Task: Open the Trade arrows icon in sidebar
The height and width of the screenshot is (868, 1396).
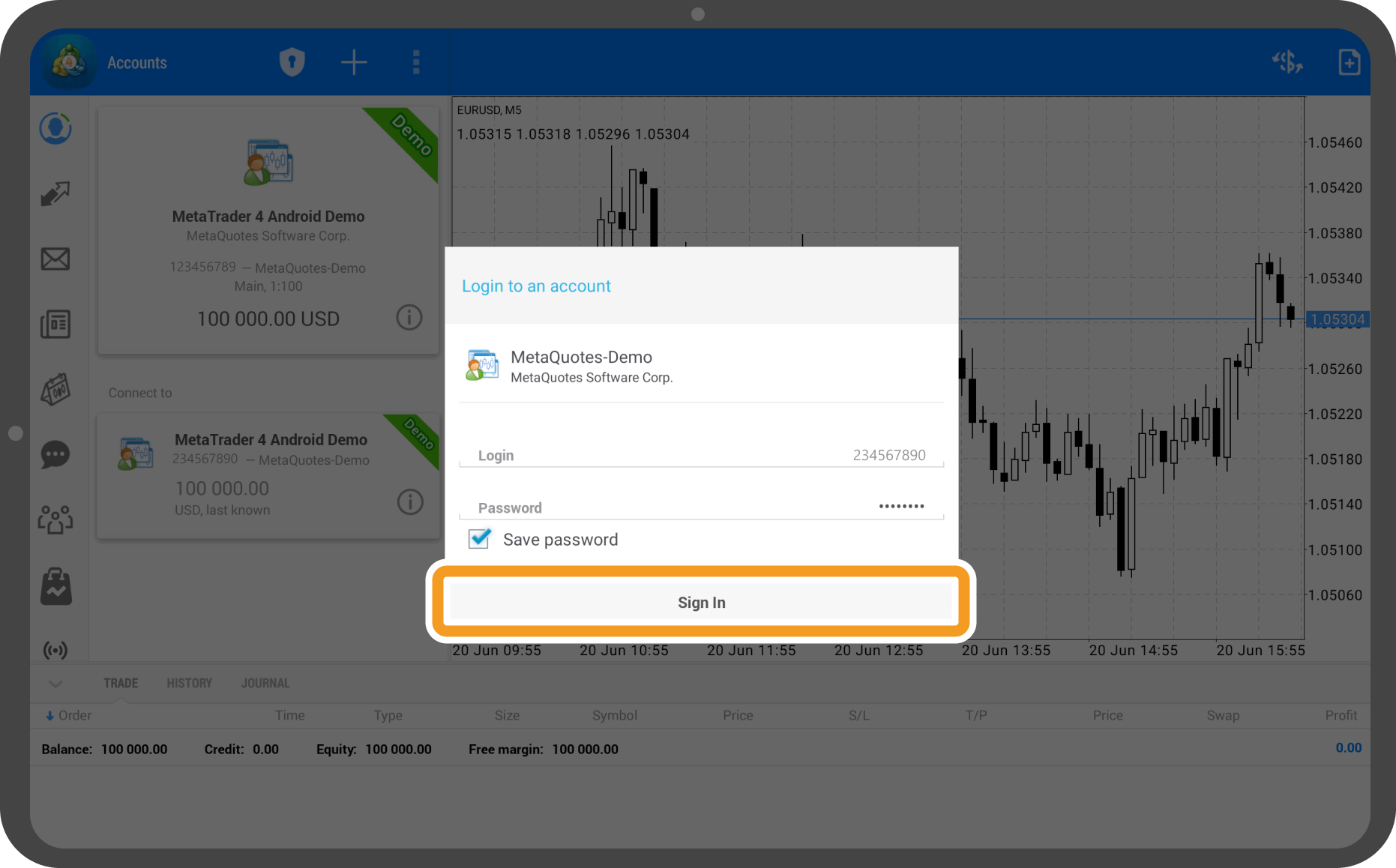Action: pyautogui.click(x=55, y=194)
